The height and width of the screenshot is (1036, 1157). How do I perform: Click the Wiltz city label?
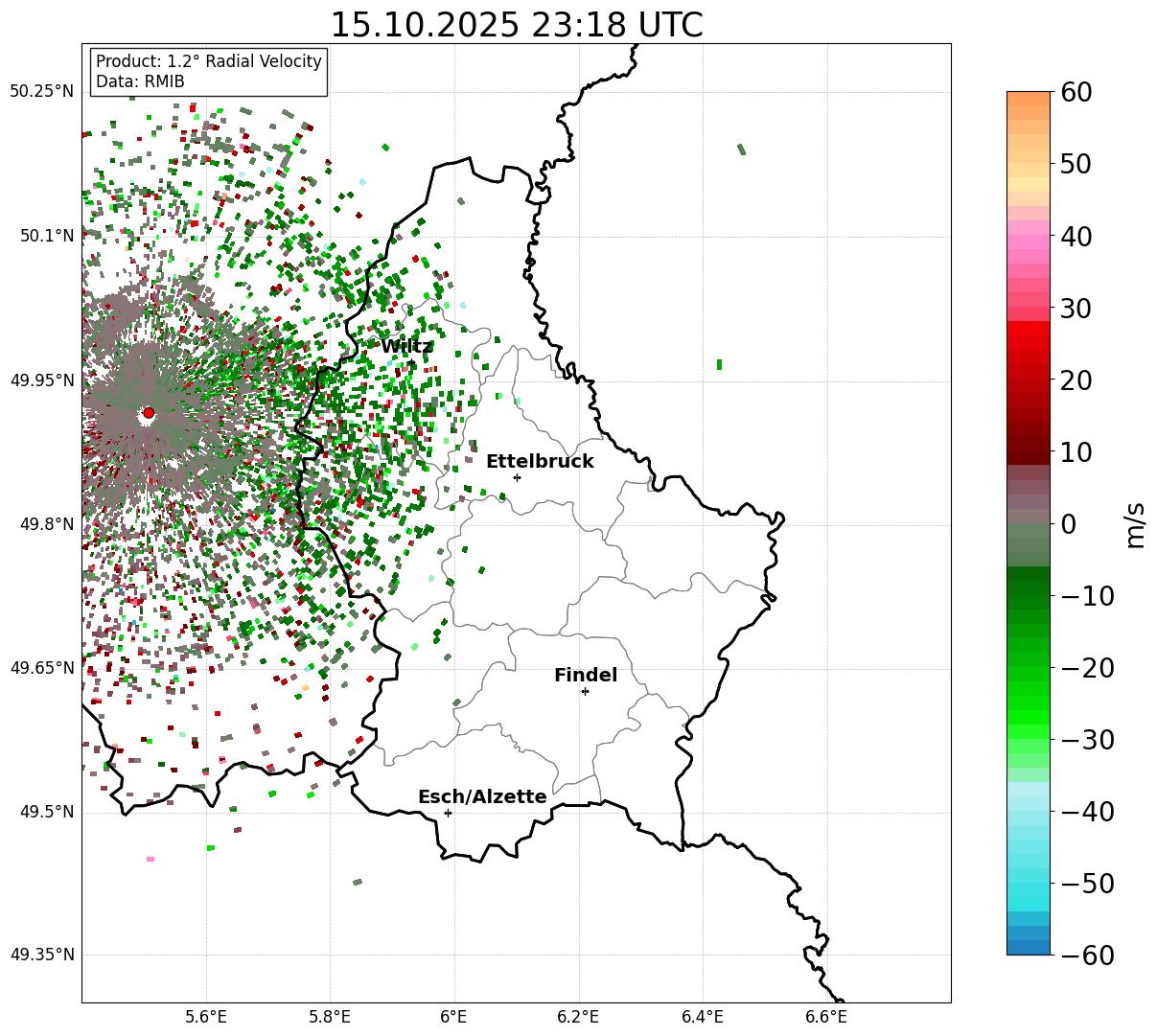[x=406, y=346]
